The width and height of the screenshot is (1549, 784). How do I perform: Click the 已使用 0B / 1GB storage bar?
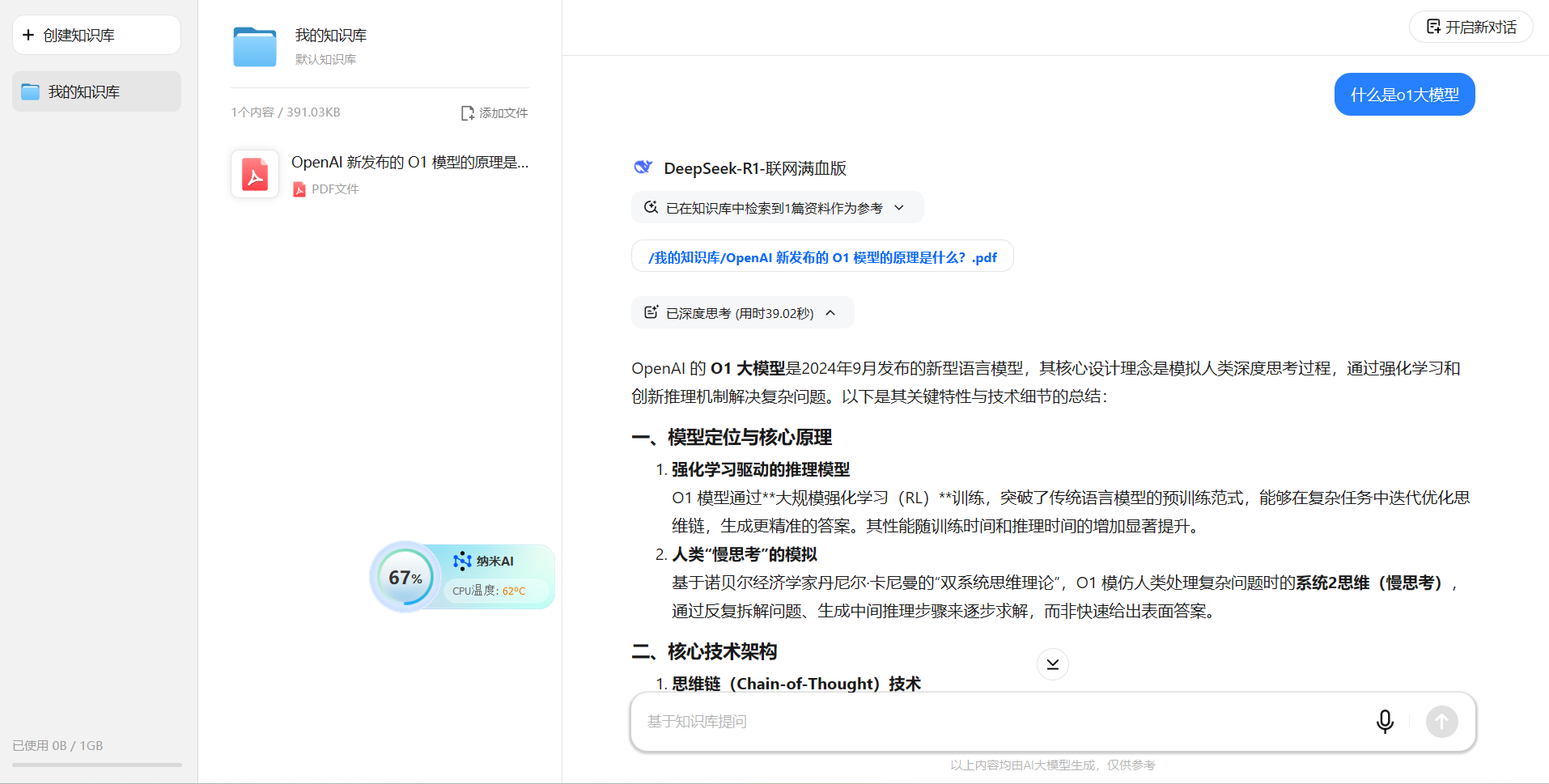(96, 764)
